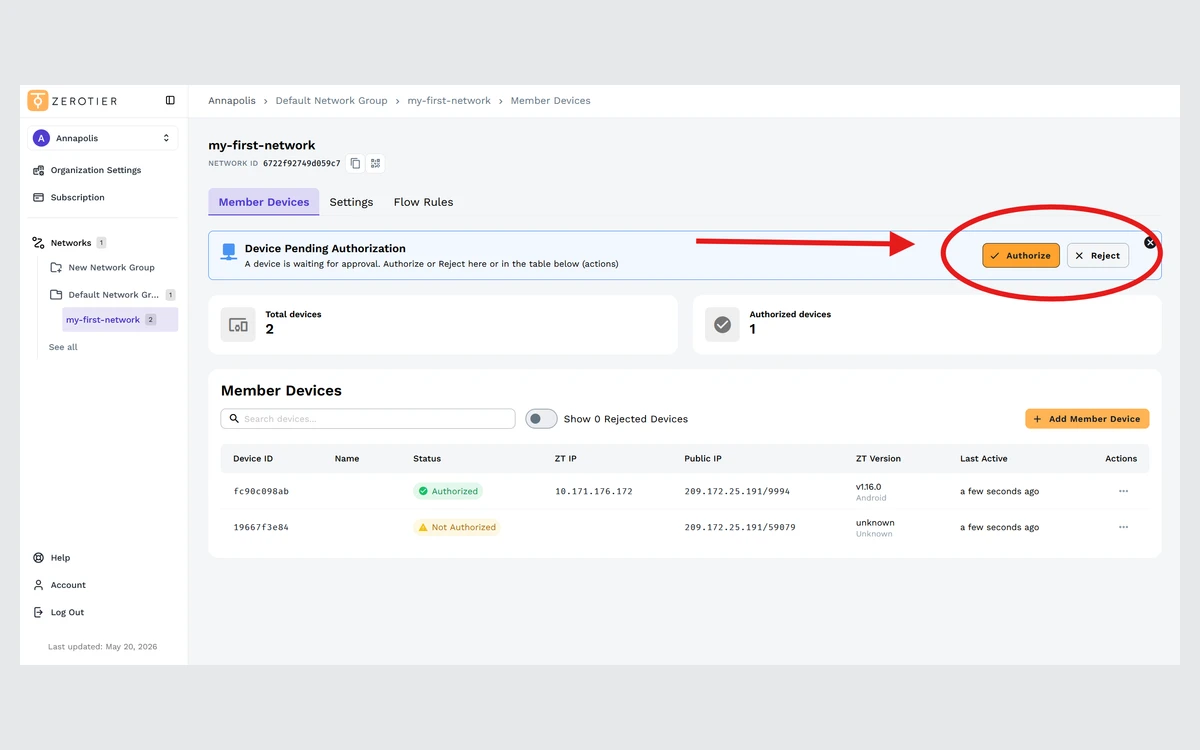The width and height of the screenshot is (1200, 750).
Task: Switch to the Flow Rules tab
Action: (x=423, y=202)
